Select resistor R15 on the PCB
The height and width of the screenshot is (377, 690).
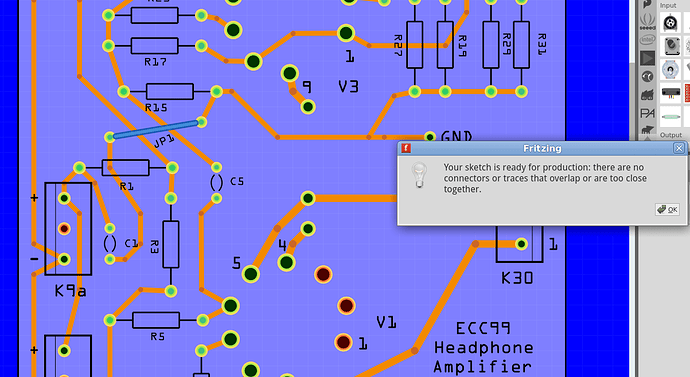tap(170, 92)
